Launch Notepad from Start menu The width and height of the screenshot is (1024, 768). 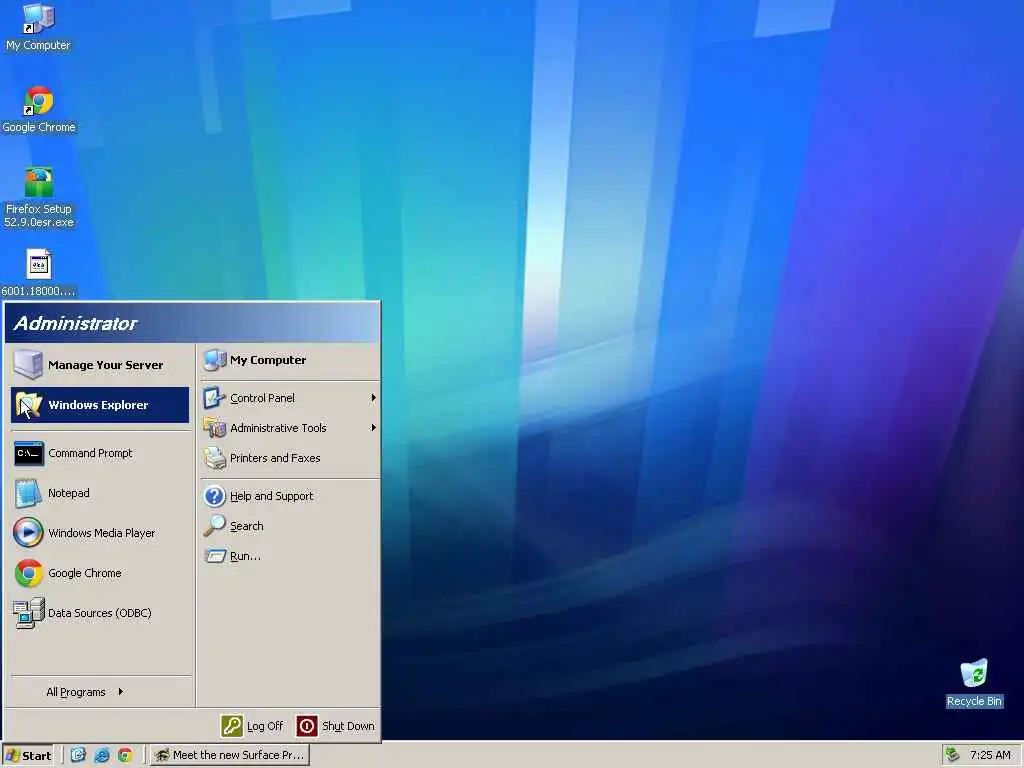[x=100, y=493]
